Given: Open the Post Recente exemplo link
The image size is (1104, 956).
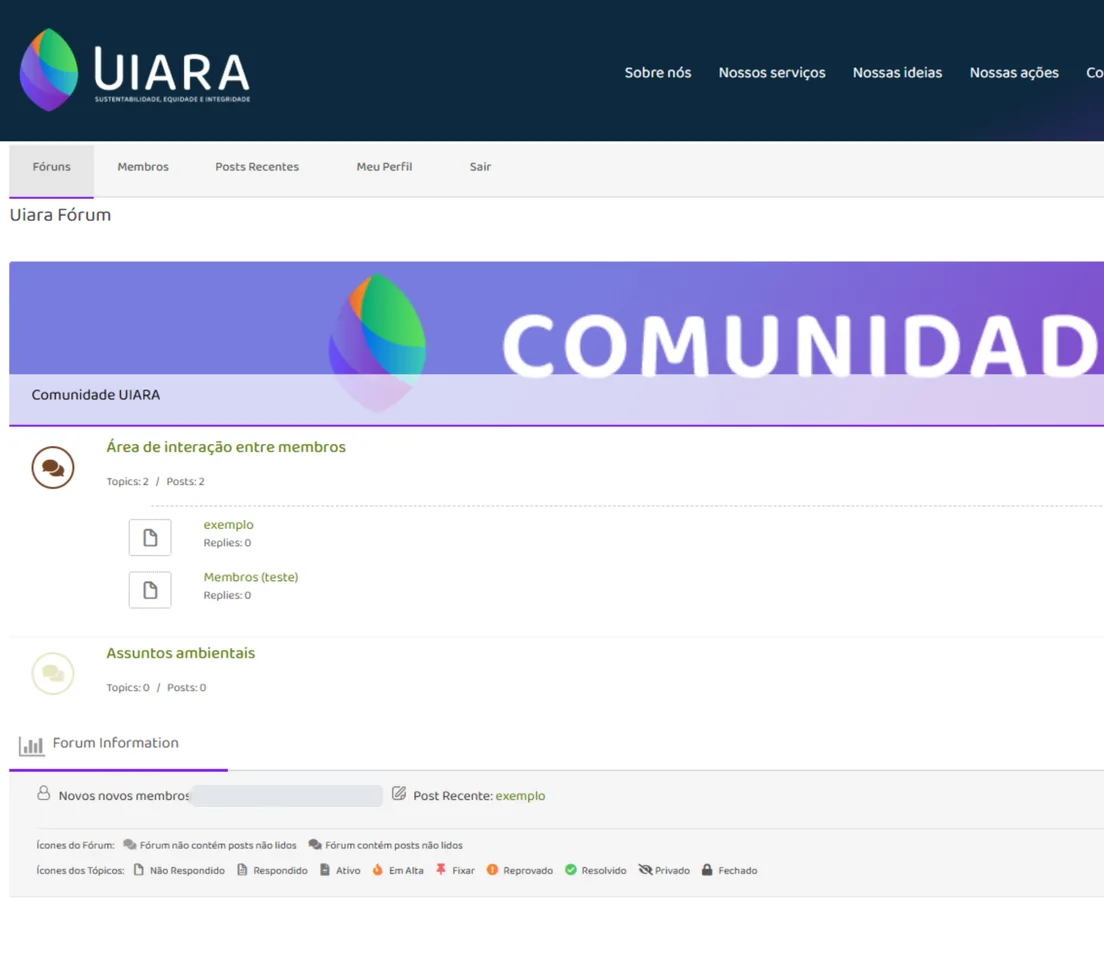Looking at the screenshot, I should pos(520,795).
